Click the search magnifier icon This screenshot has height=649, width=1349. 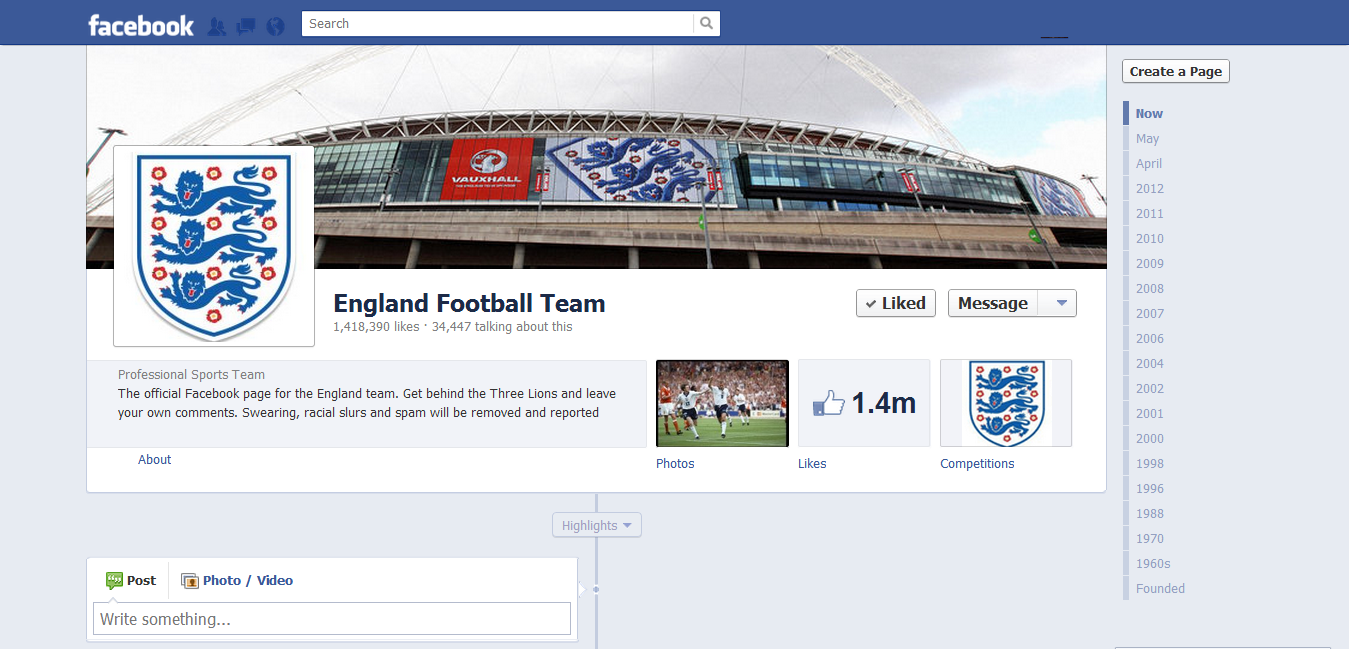tap(706, 24)
